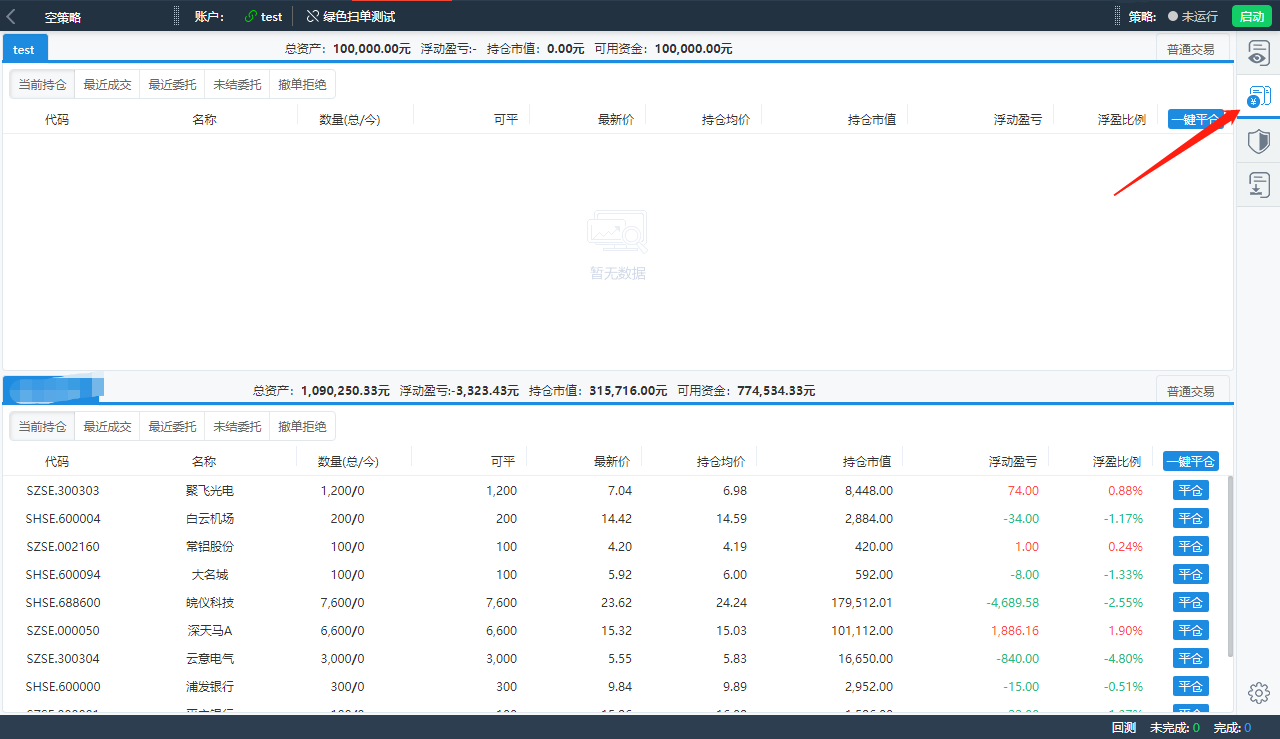Click floating profit value 1,886.16

coord(1015,631)
